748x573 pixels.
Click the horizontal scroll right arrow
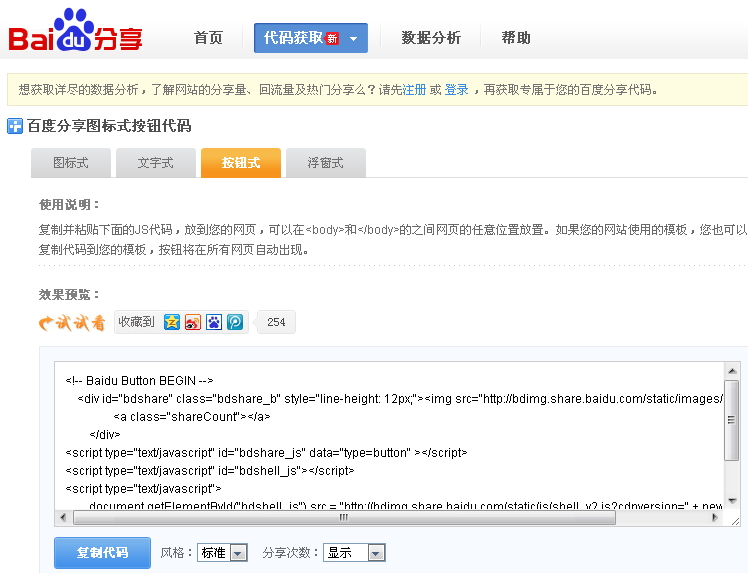click(715, 517)
